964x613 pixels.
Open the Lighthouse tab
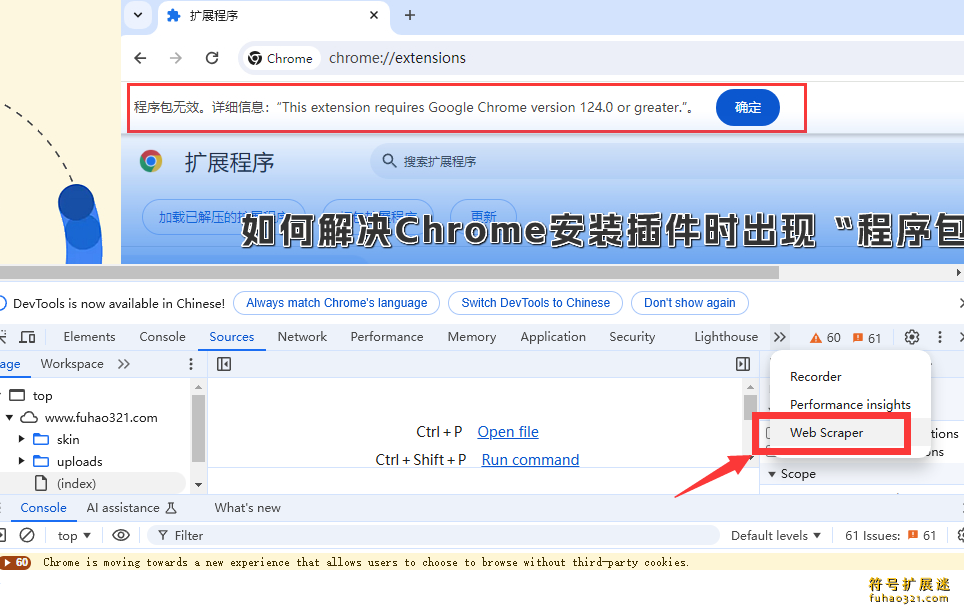pyautogui.click(x=726, y=337)
